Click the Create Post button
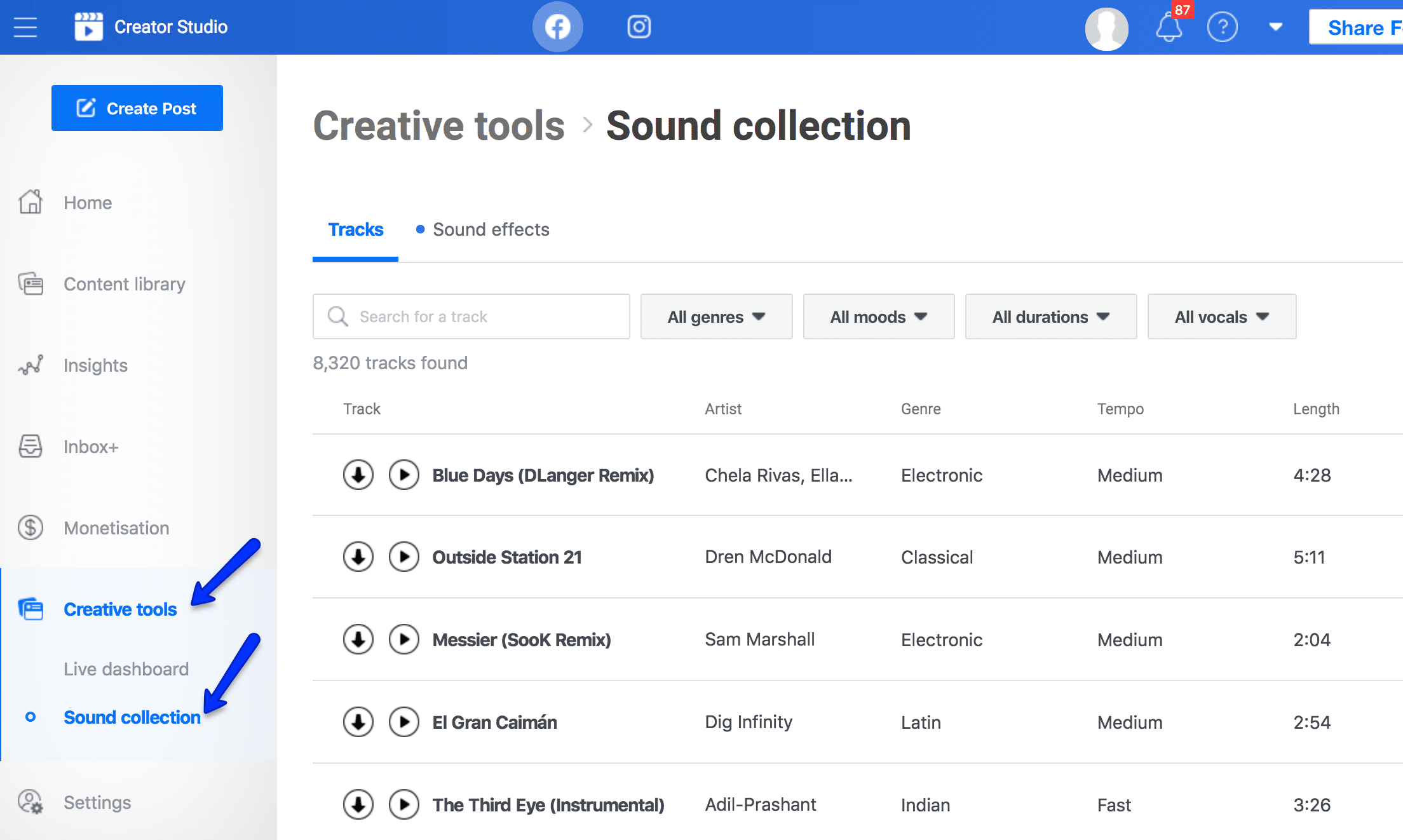 [137, 108]
